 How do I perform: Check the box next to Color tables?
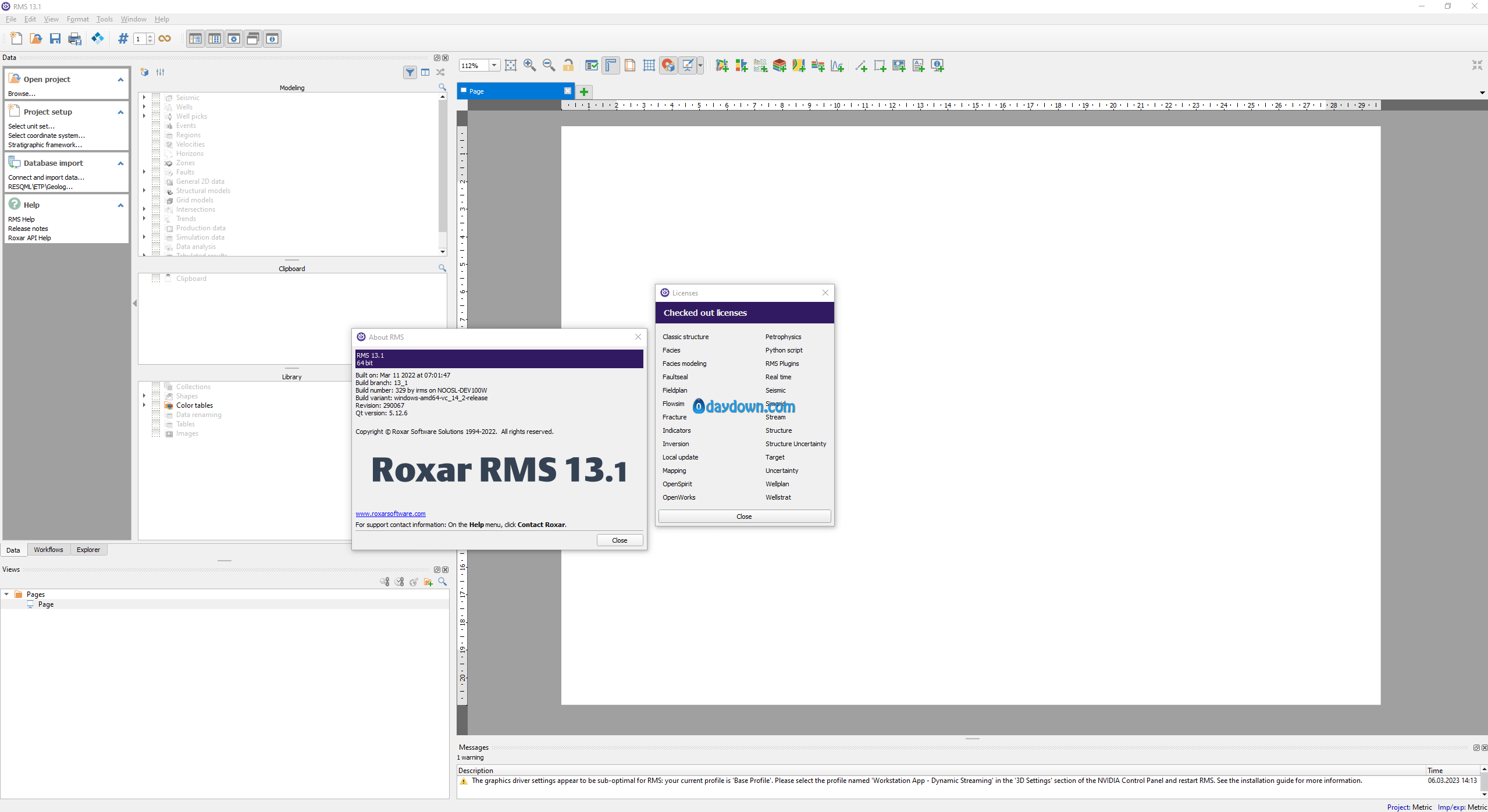click(x=156, y=405)
